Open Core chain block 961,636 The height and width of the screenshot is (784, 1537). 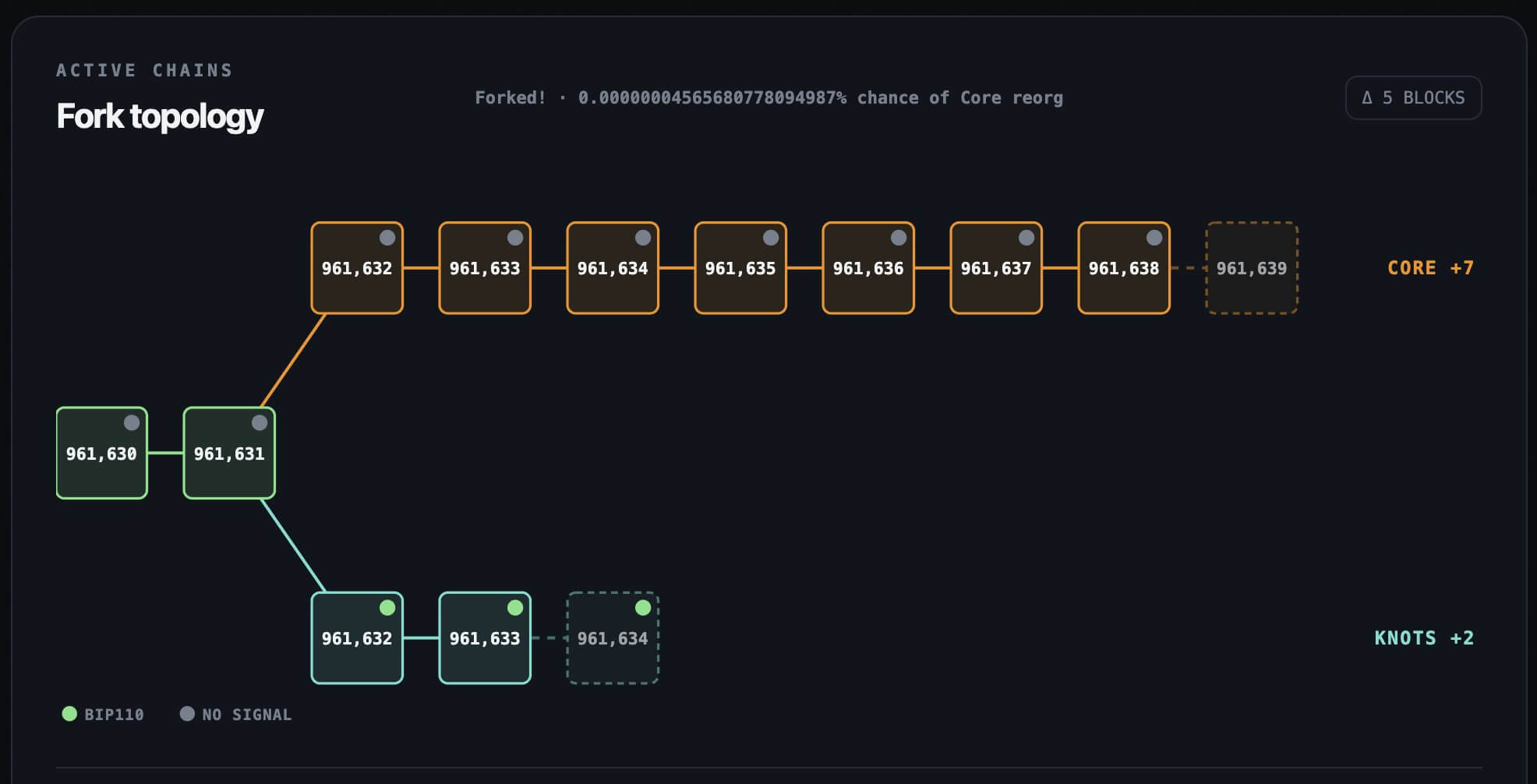point(868,268)
